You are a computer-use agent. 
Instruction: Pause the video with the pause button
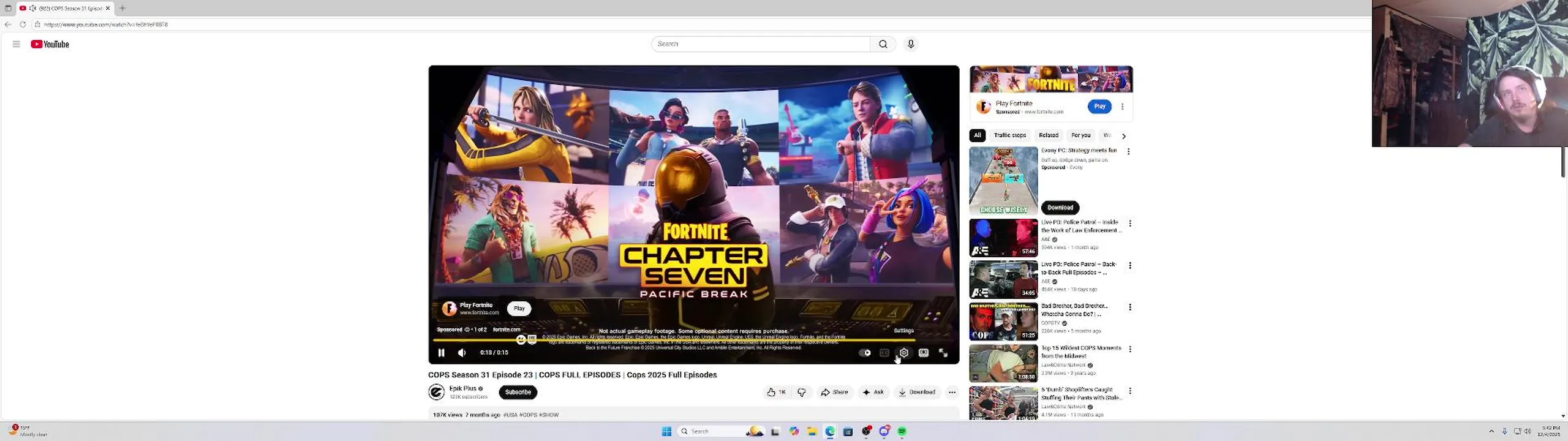[441, 353]
